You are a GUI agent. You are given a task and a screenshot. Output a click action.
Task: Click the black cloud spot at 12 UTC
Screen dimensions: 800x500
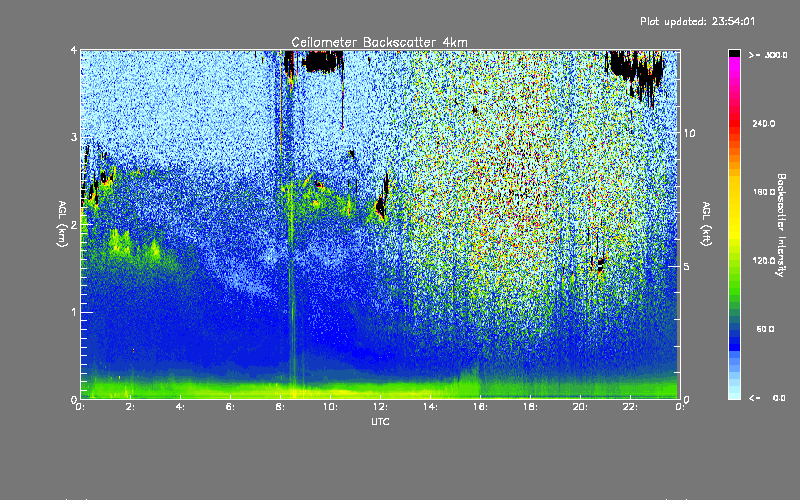tap(380, 207)
